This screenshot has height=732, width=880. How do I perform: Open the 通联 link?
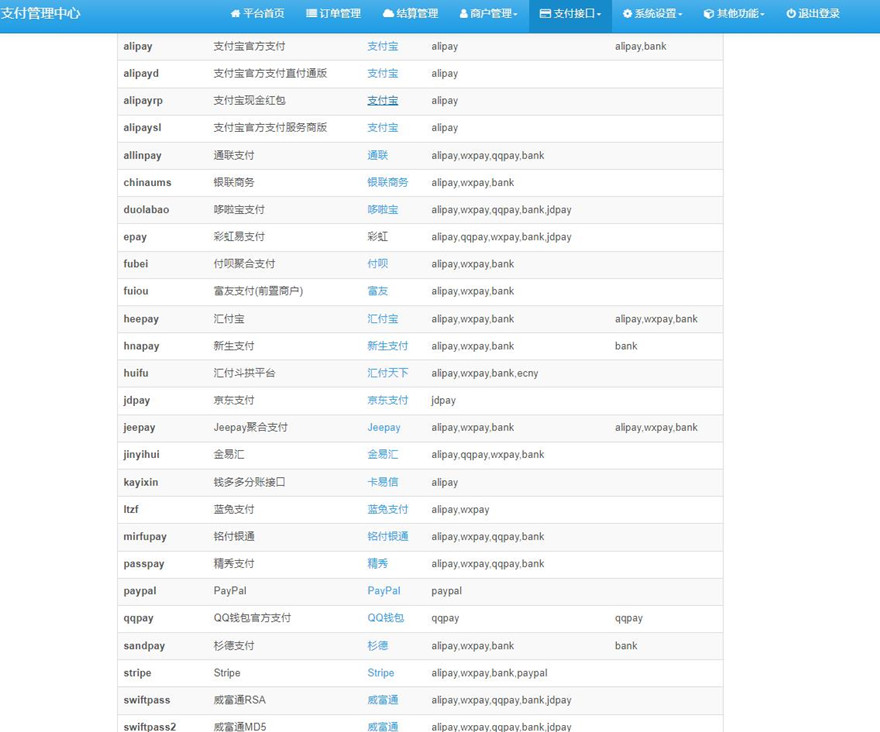[378, 155]
